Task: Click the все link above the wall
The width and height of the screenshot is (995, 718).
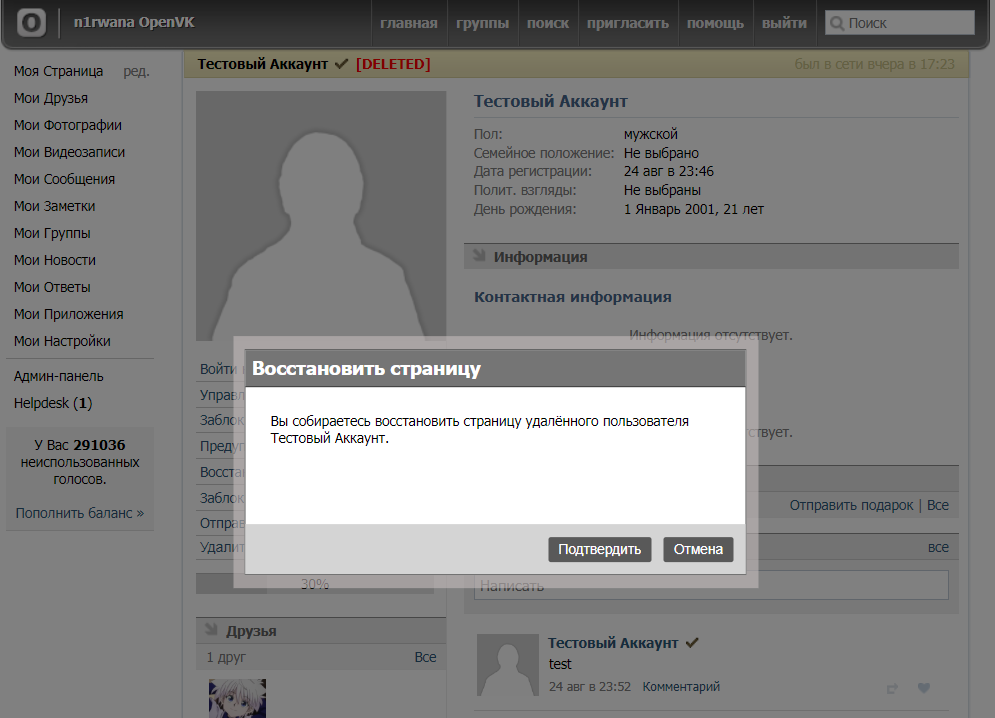Action: click(938, 547)
